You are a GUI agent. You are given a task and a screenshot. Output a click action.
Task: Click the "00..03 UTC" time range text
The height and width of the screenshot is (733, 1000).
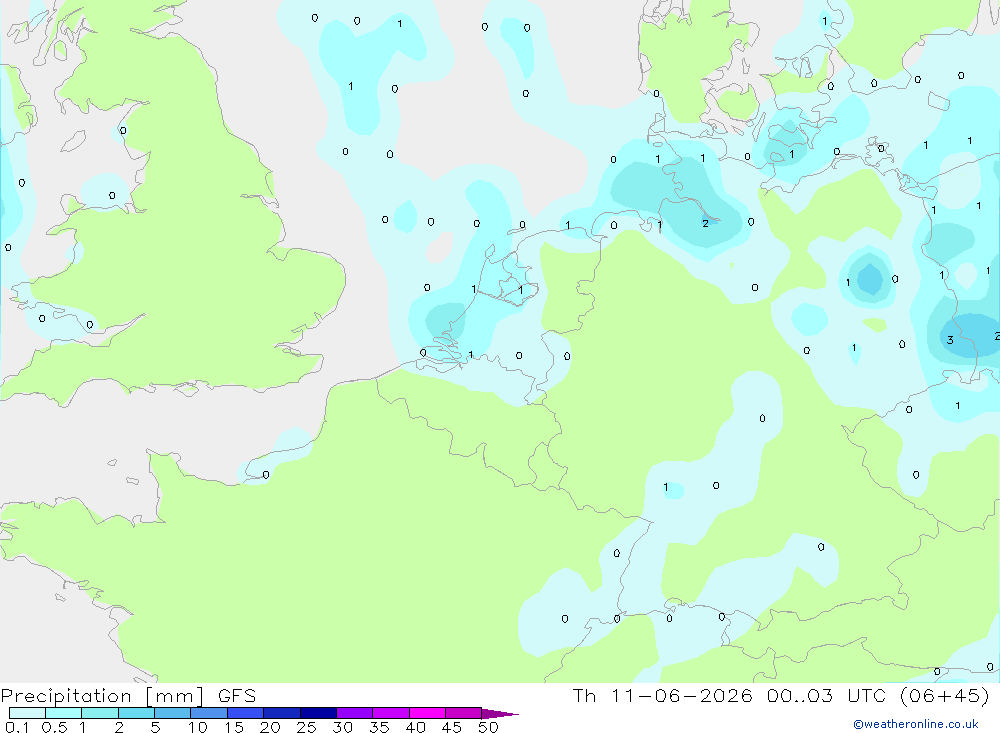tap(825, 695)
